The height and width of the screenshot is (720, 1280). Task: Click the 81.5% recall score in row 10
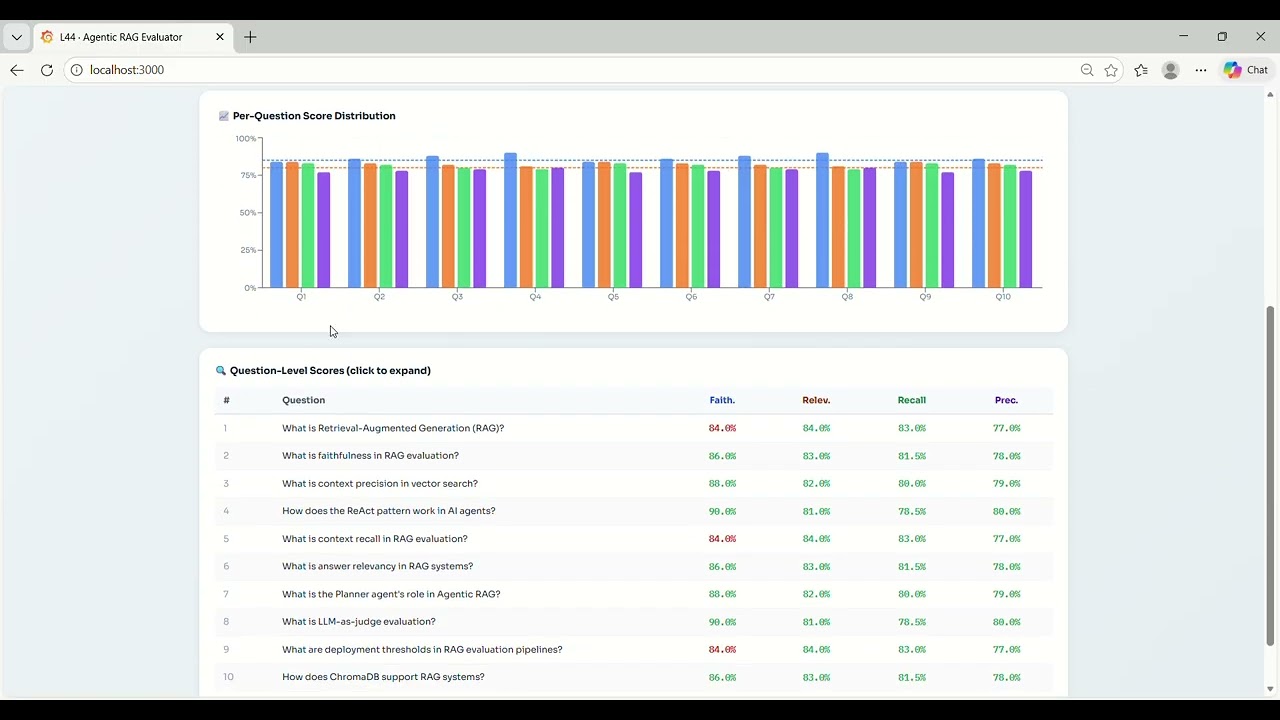pyautogui.click(x=912, y=677)
